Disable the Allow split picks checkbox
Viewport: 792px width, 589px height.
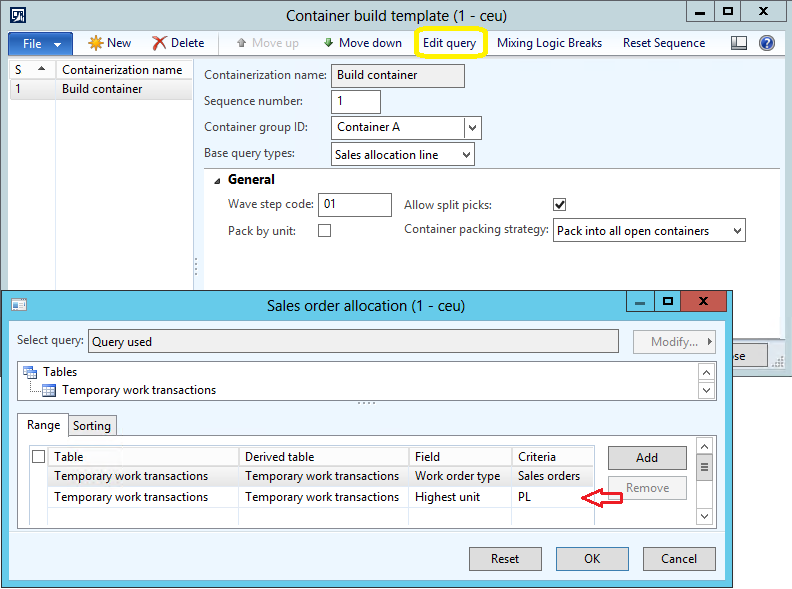coord(560,205)
